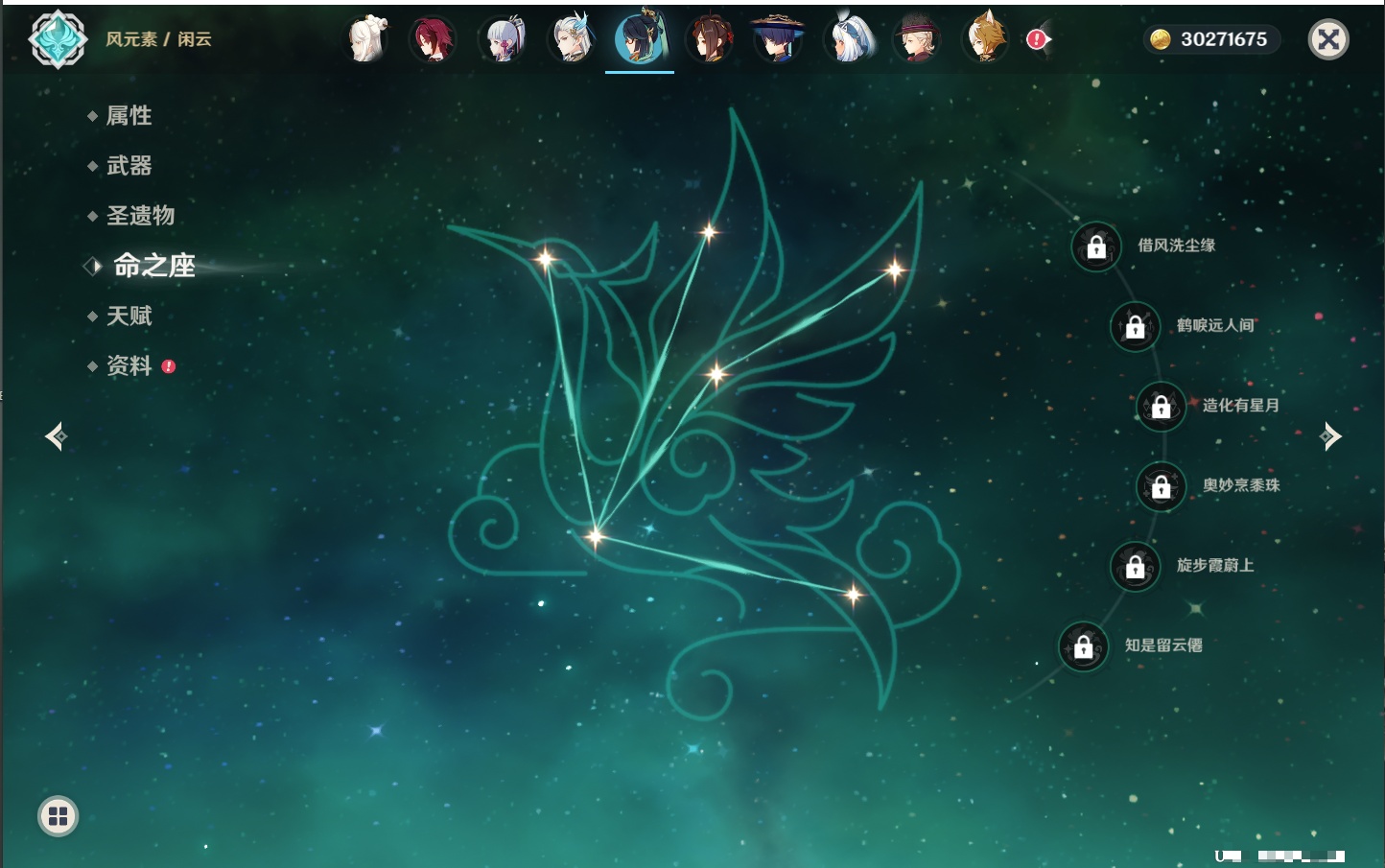View the 奥妙烹黍珠 constellation details

(1162, 486)
